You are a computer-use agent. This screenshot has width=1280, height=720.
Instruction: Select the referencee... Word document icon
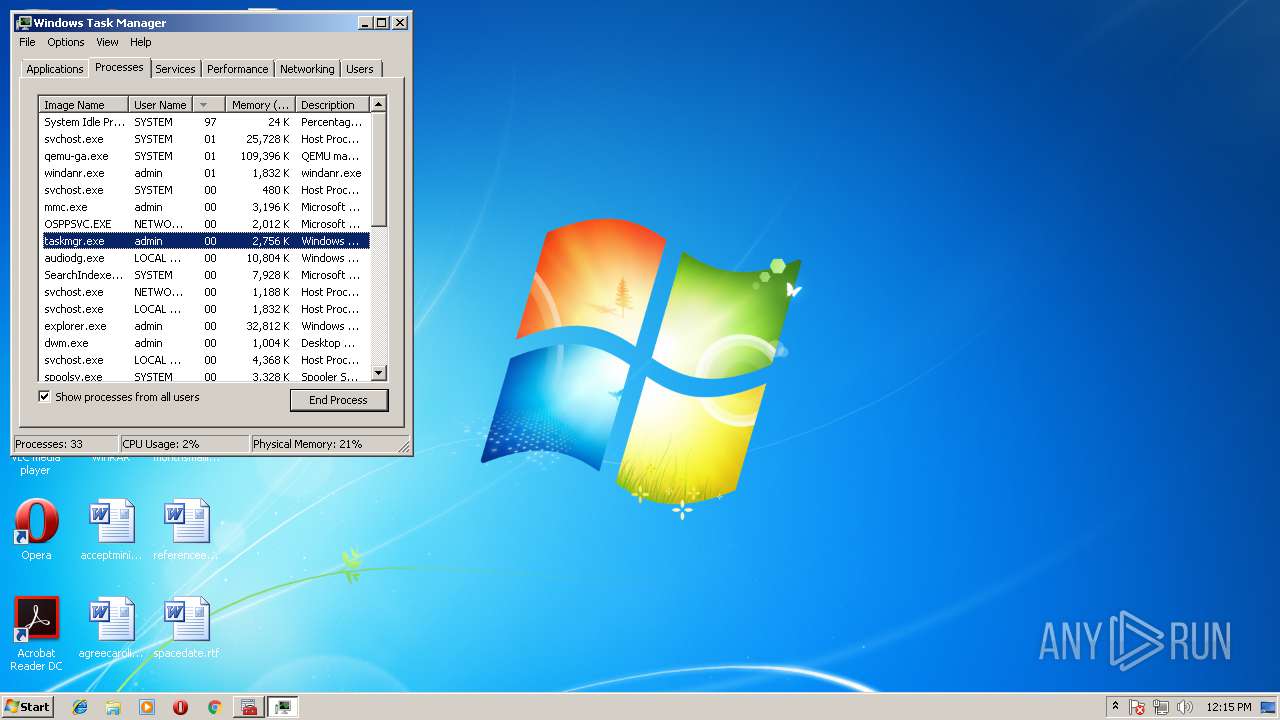coord(186,530)
